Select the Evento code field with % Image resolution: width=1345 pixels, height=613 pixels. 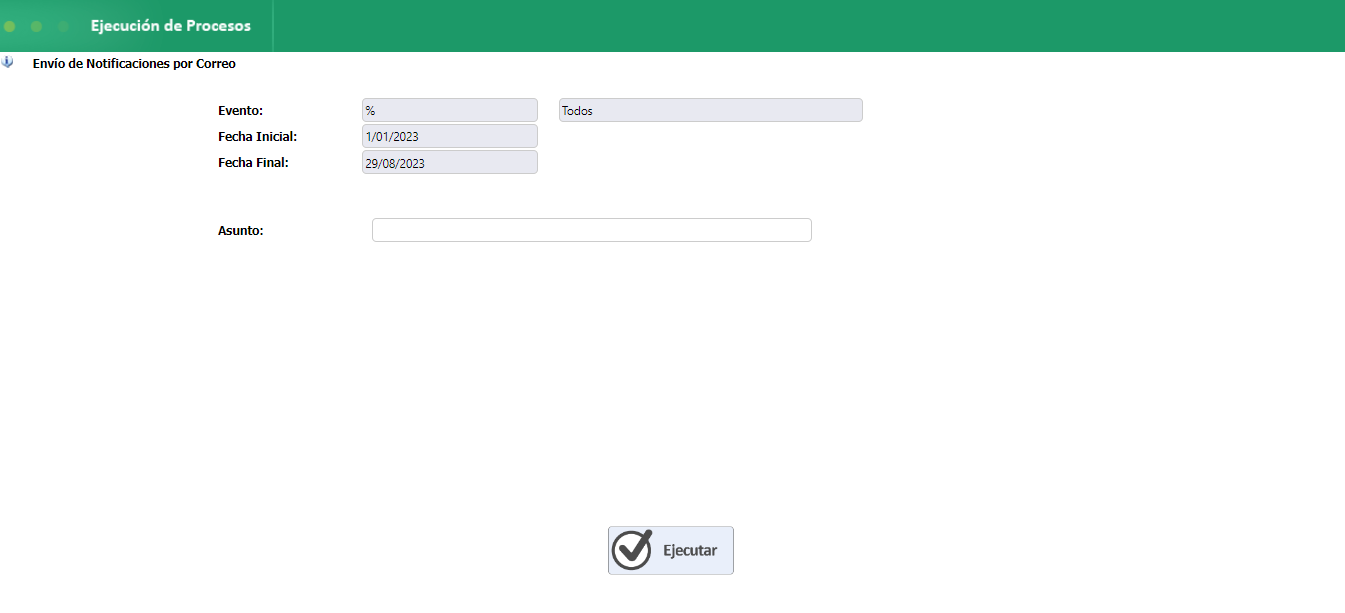pyautogui.click(x=450, y=110)
